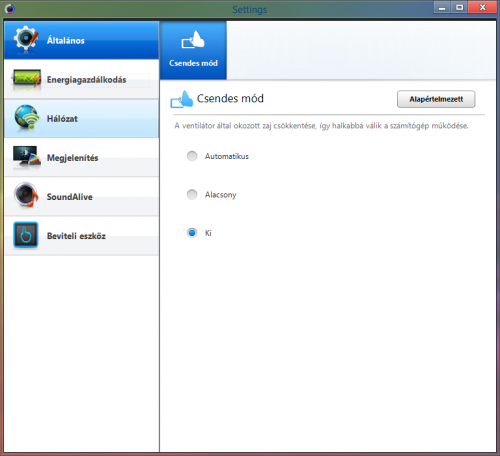Switch to the Hálózat section
The image size is (500, 456).
coord(82,118)
